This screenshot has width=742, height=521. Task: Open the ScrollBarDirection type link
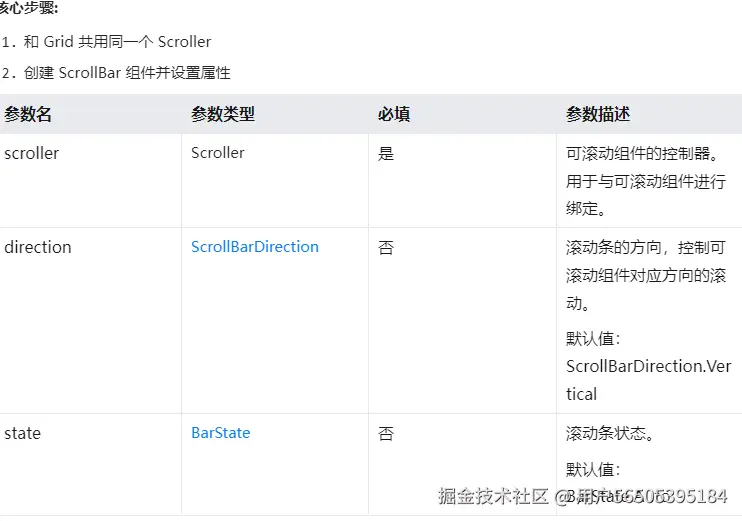254,247
